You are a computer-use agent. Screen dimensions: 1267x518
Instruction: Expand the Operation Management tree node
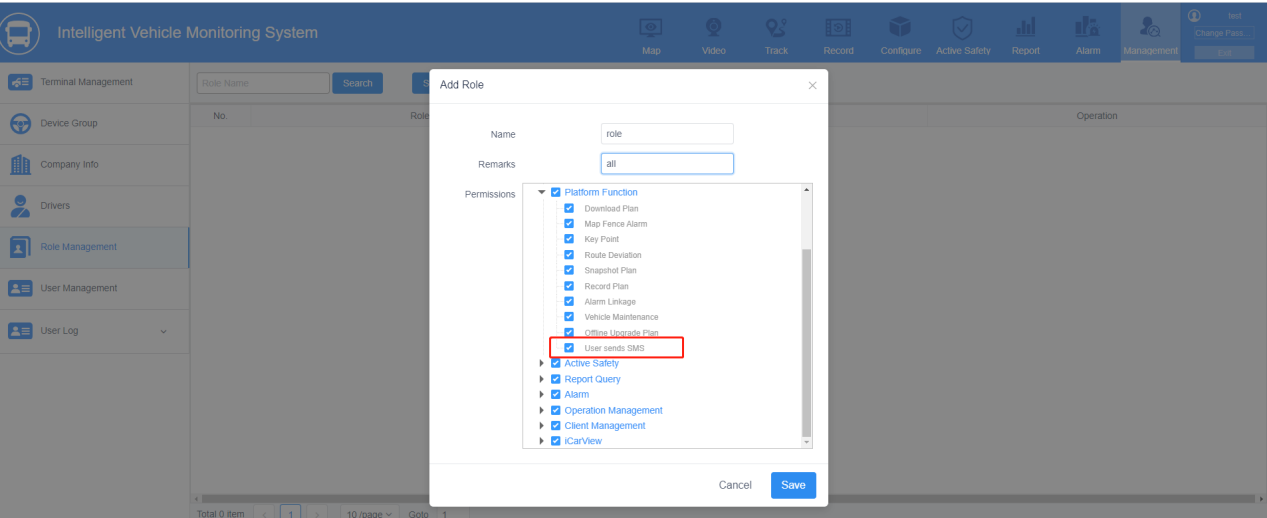point(542,410)
